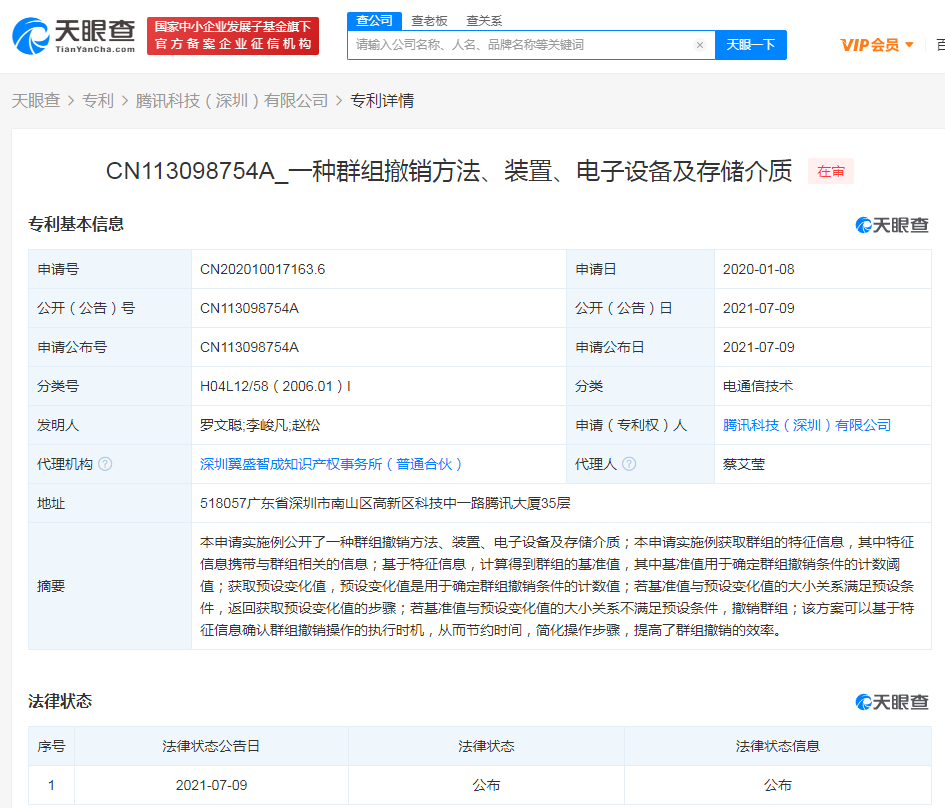
Task: Click the 法律状态公告日 column header
Action: [211, 746]
